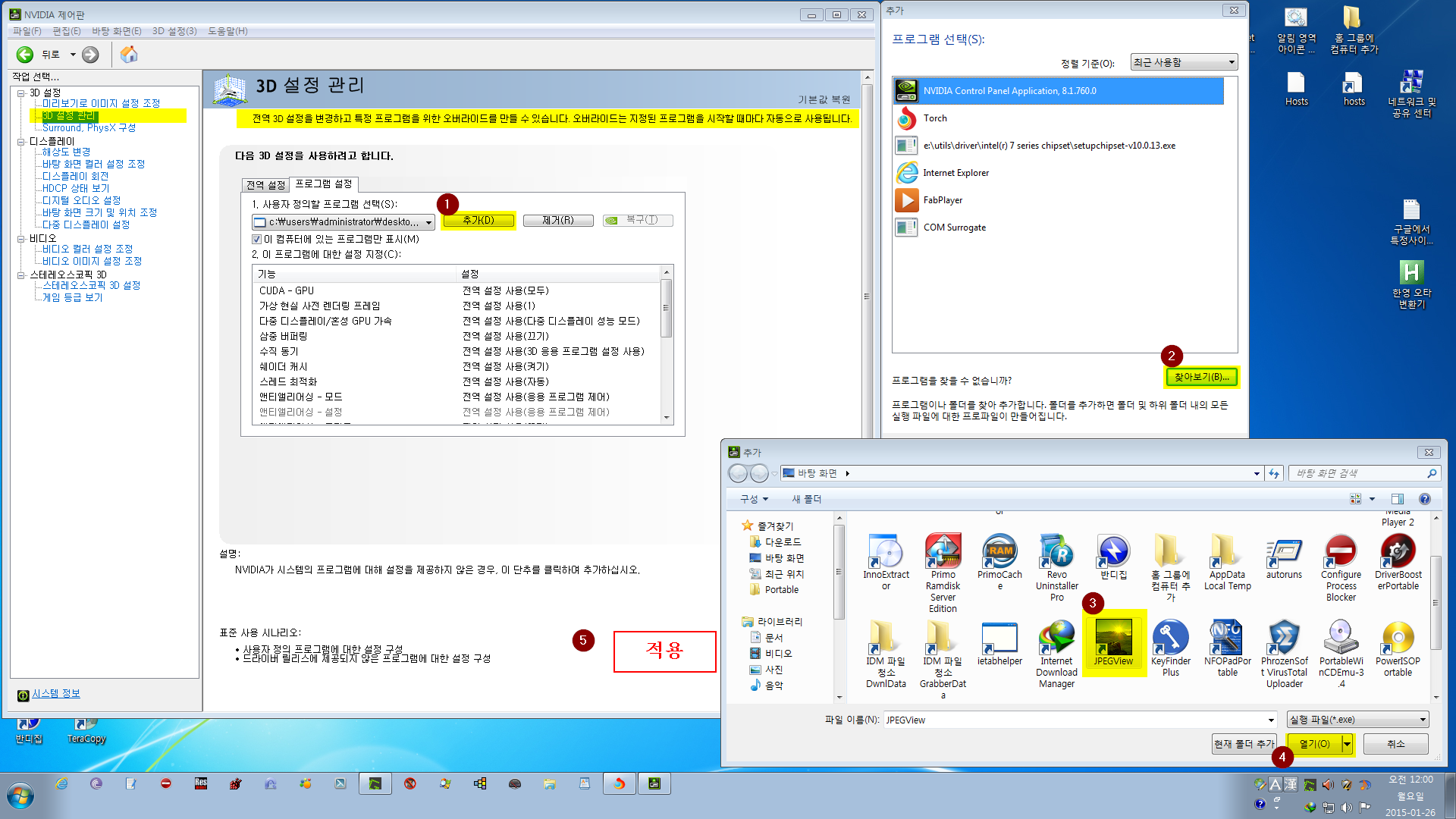Select the PrimoCache shortcut
The image size is (1456, 819).
tap(999, 562)
